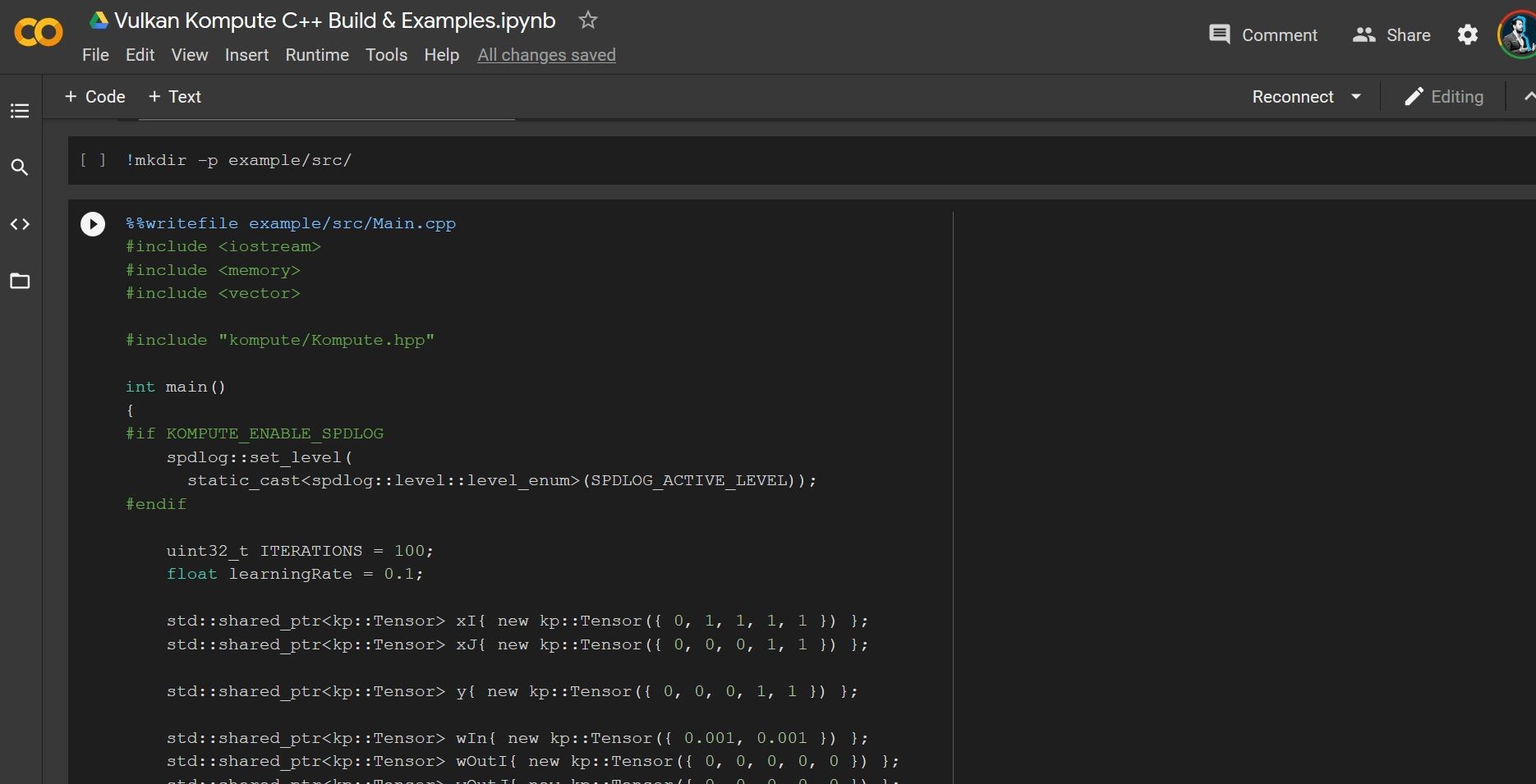Click the Colab logo

pyautogui.click(x=38, y=33)
